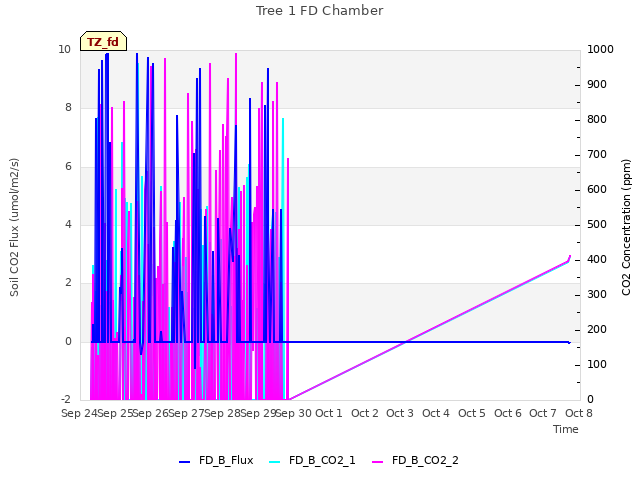Click the left axis value 4
This screenshot has width=640, height=480.
(68, 224)
